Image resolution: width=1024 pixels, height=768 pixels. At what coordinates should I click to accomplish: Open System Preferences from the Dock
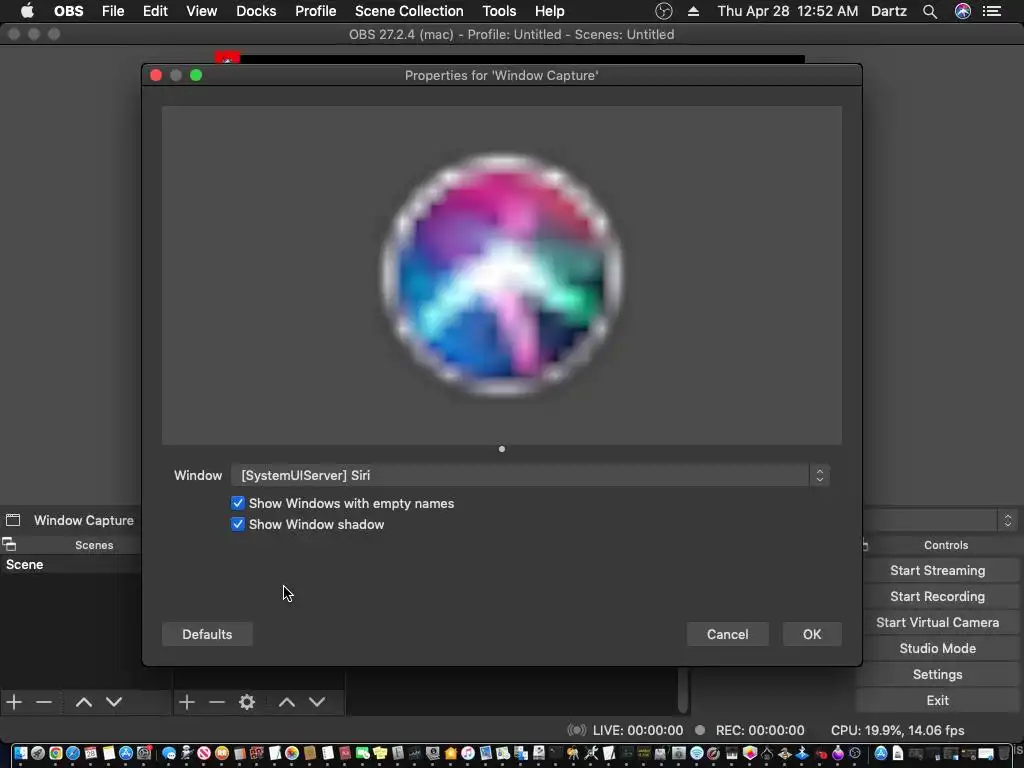click(144, 753)
